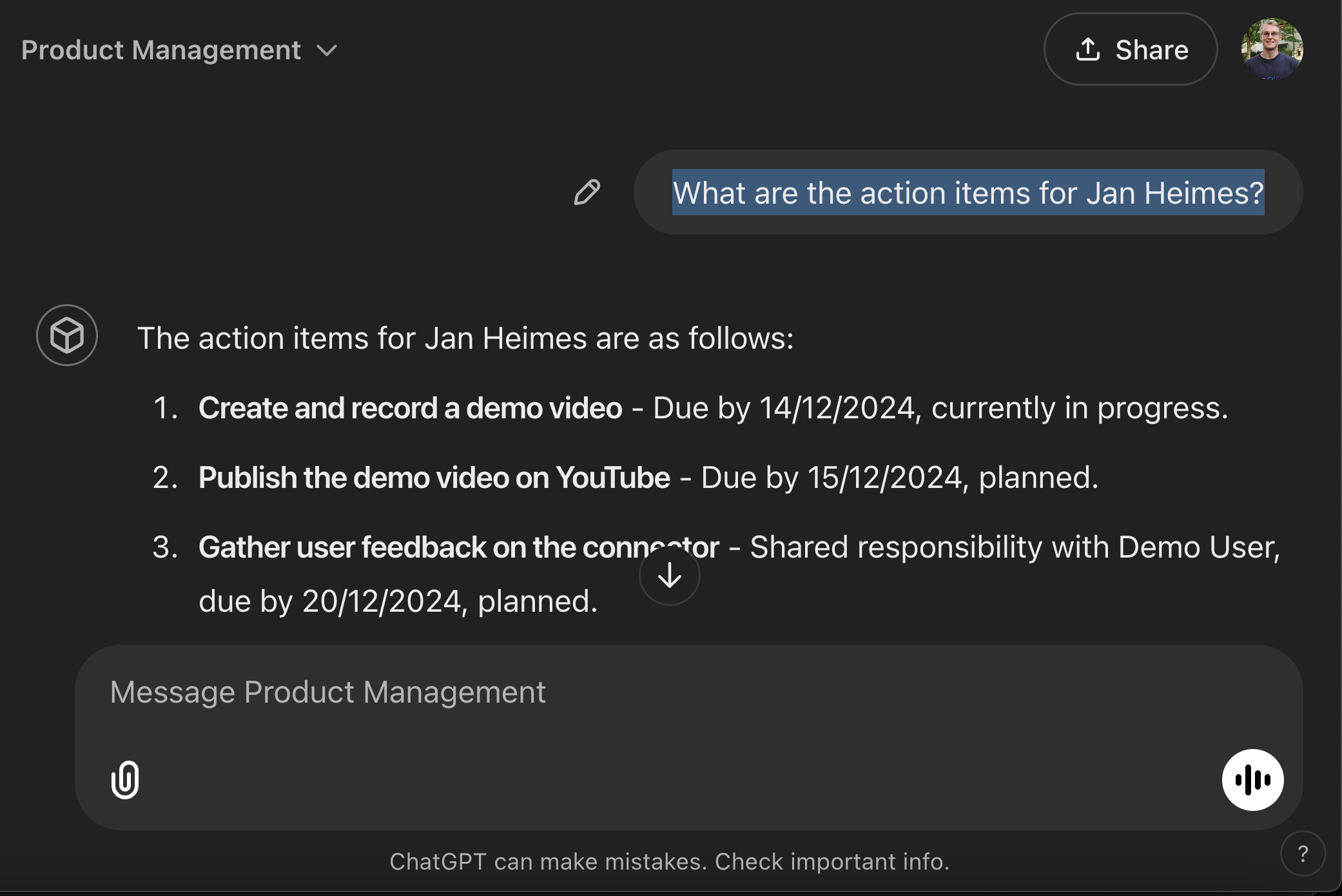Click the highlighted Jan Heimes question bubble
The width and height of the screenshot is (1342, 896).
968,193
